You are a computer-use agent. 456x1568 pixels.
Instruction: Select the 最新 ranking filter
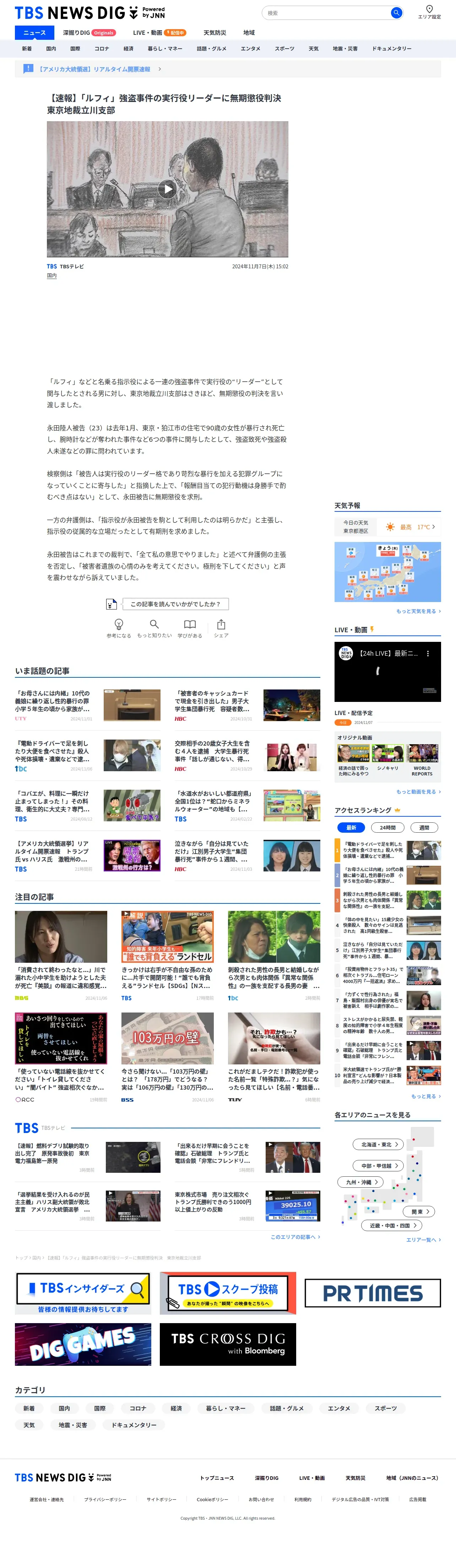coord(351,827)
